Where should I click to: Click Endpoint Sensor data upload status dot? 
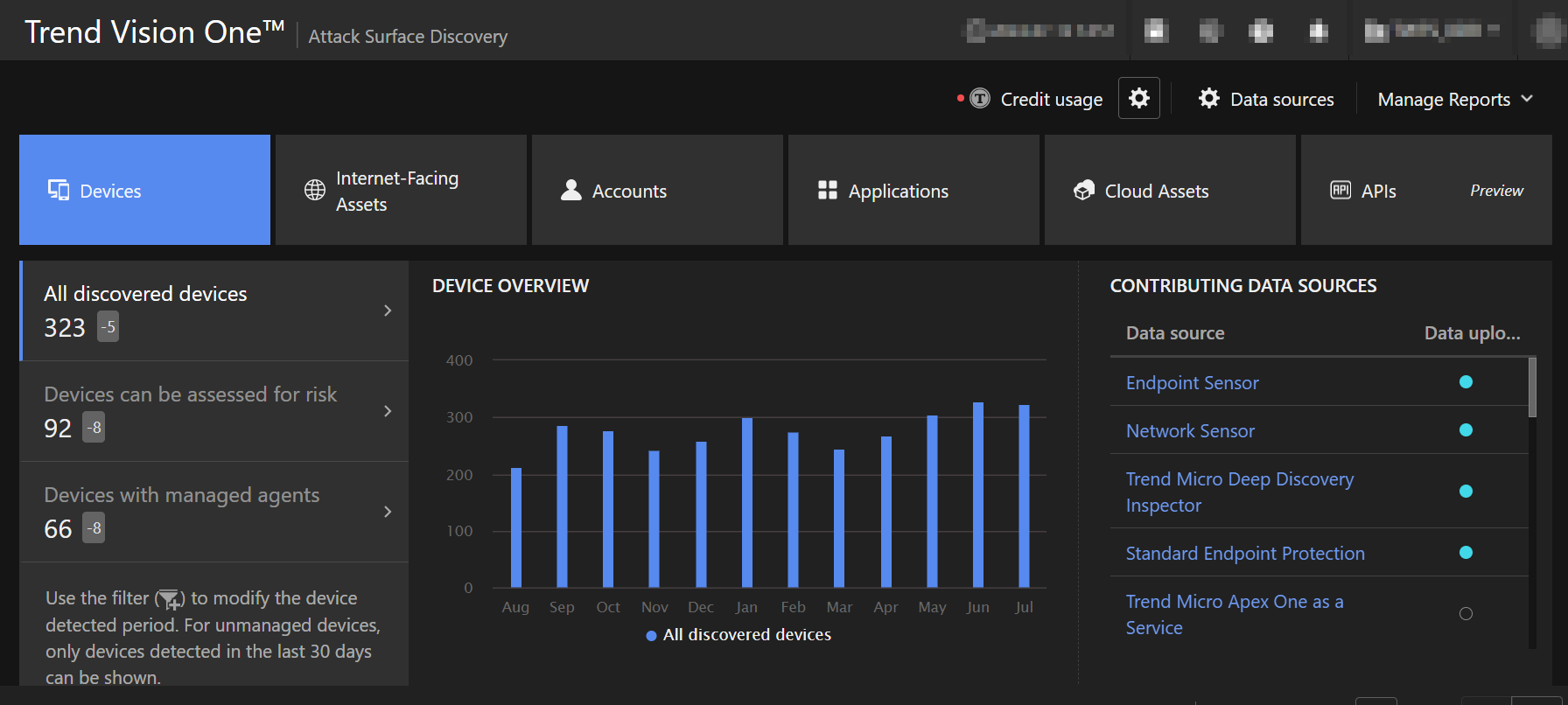[1466, 382]
